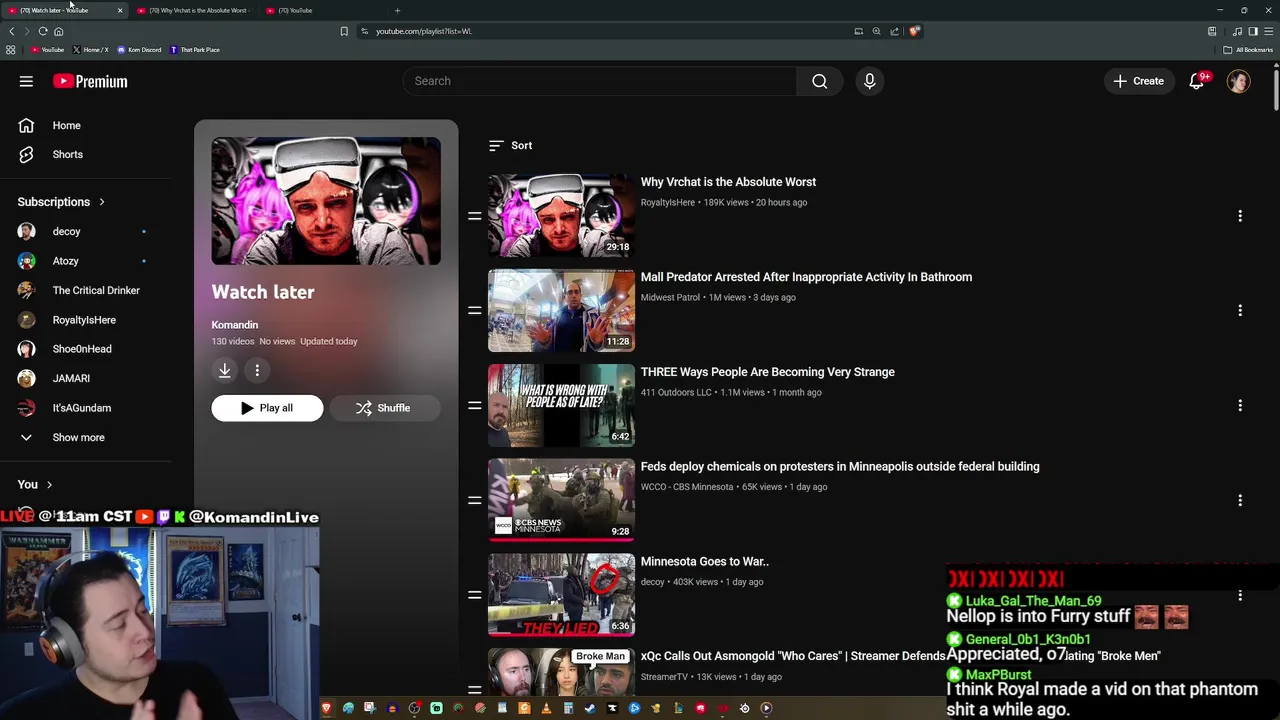Open the account avatar menu
This screenshot has height=720, width=1280.
click(x=1239, y=81)
